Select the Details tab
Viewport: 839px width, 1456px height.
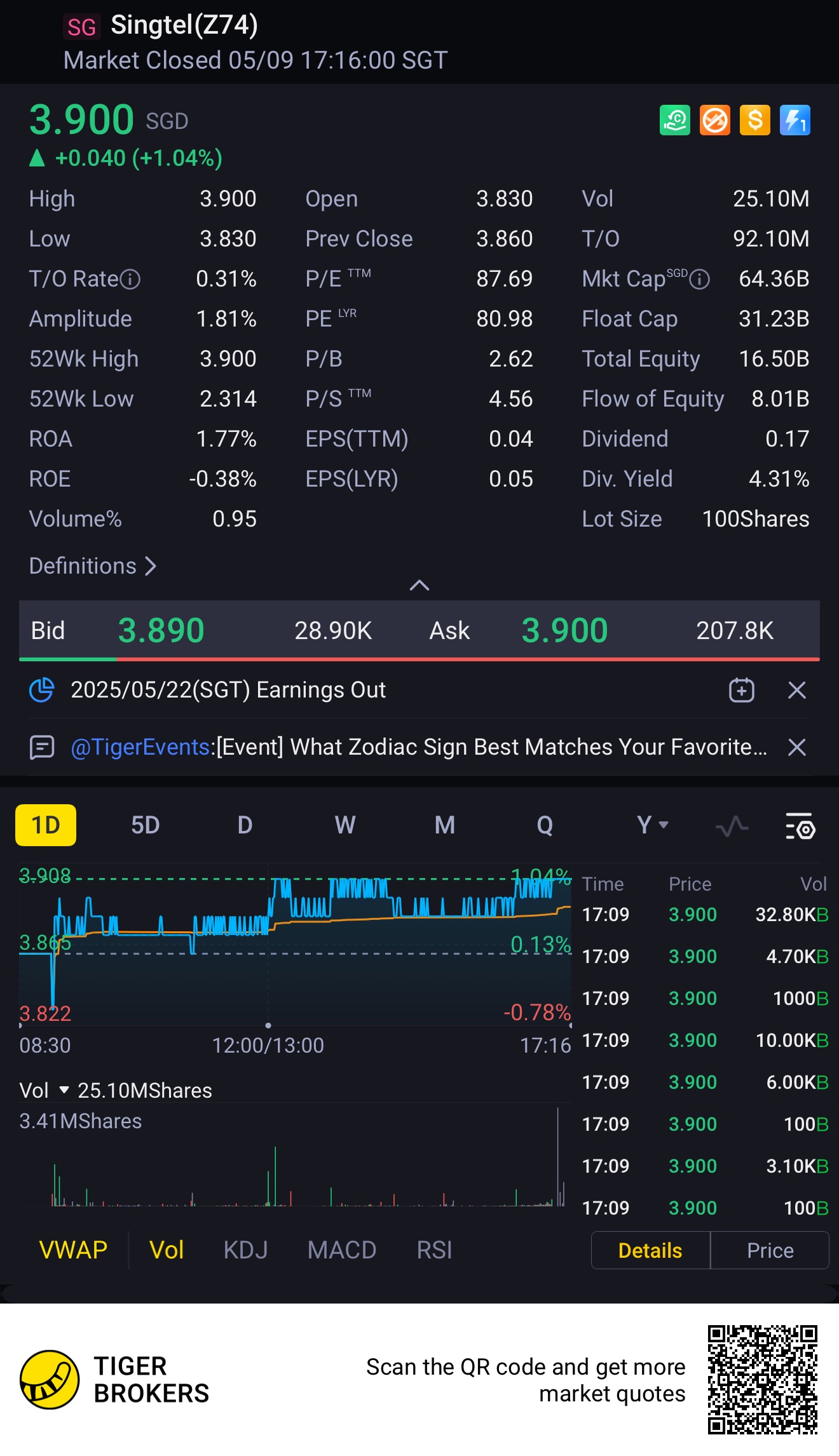pyautogui.click(x=650, y=1250)
